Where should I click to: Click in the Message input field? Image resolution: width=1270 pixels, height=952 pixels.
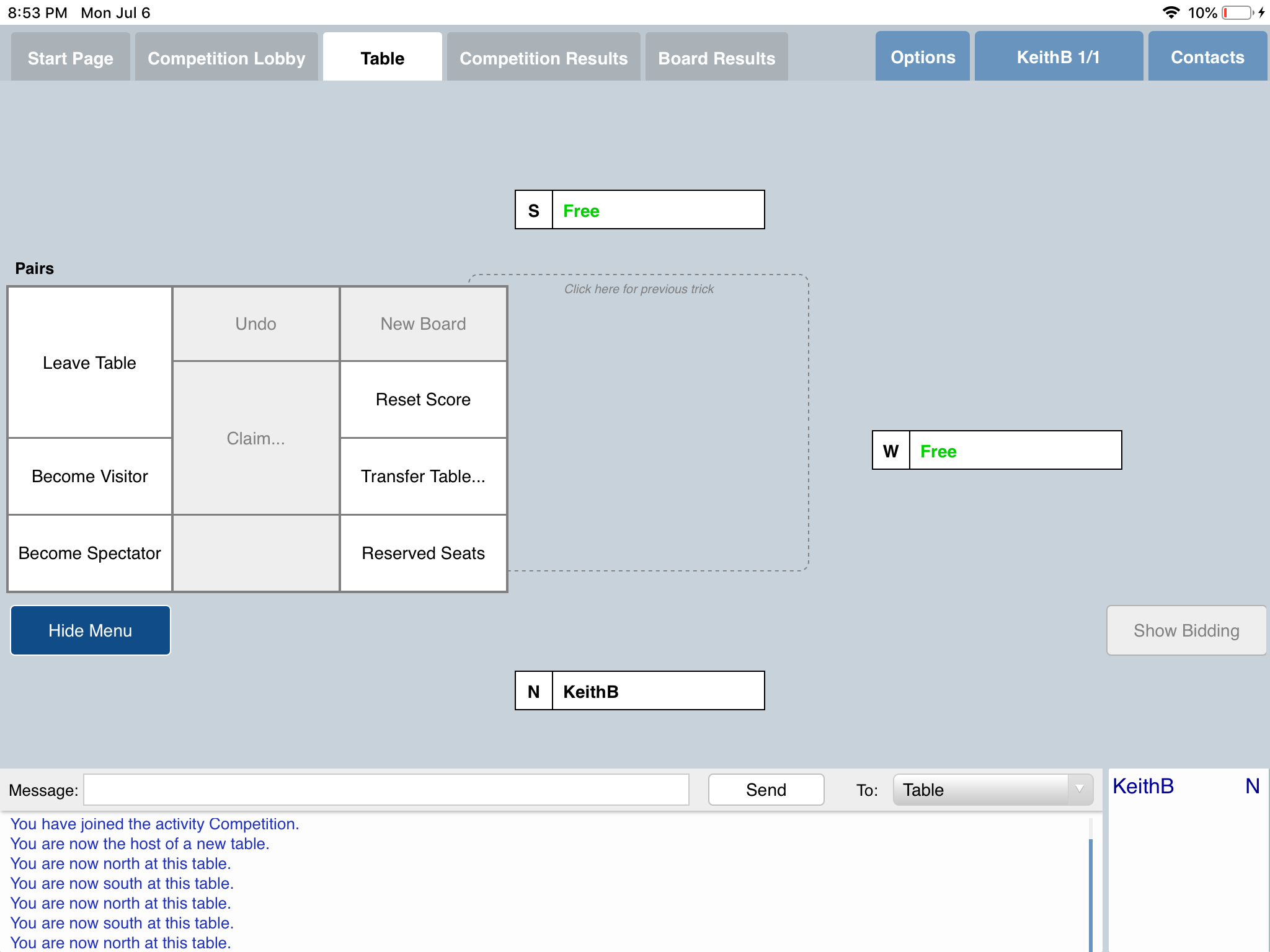(x=386, y=790)
